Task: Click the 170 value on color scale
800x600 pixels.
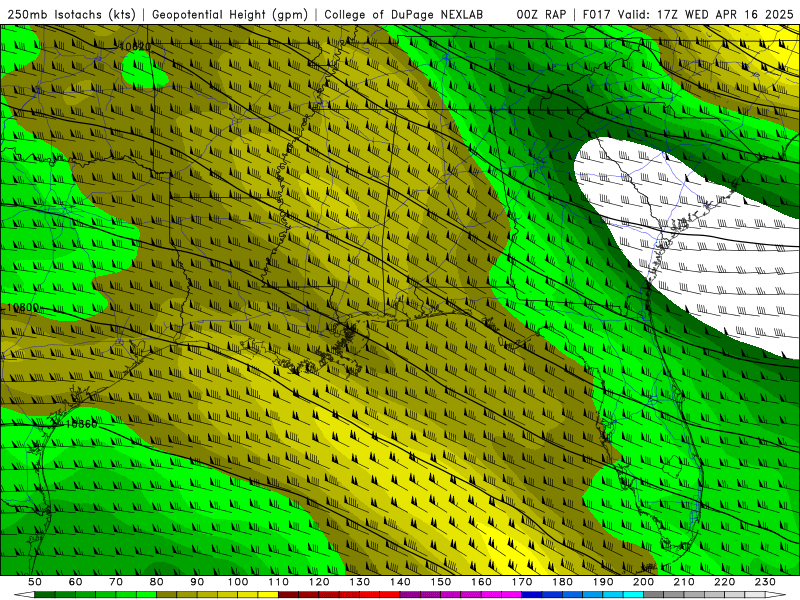Action: pyautogui.click(x=522, y=582)
